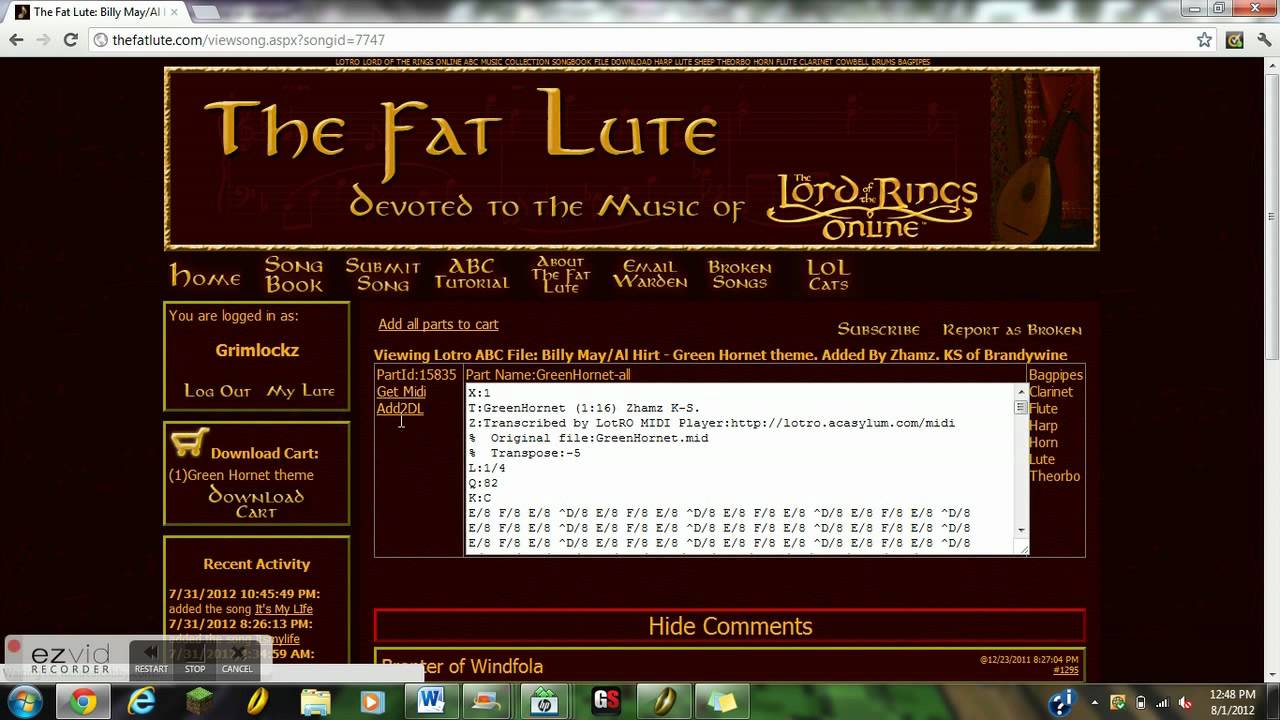Viewport: 1280px width, 720px height.
Task: Open Sticky Notes on the taskbar
Action: click(x=722, y=701)
